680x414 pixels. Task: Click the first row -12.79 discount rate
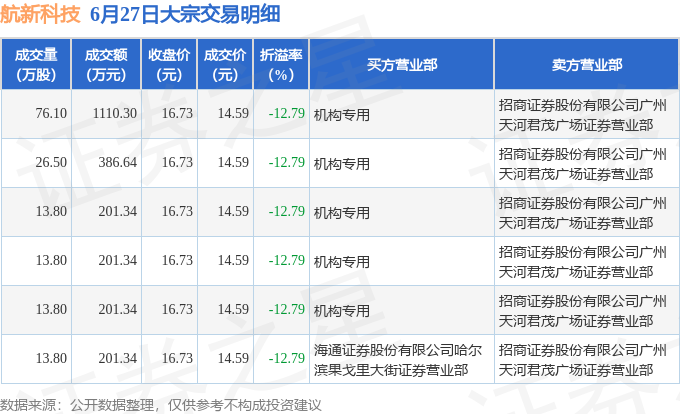point(287,114)
